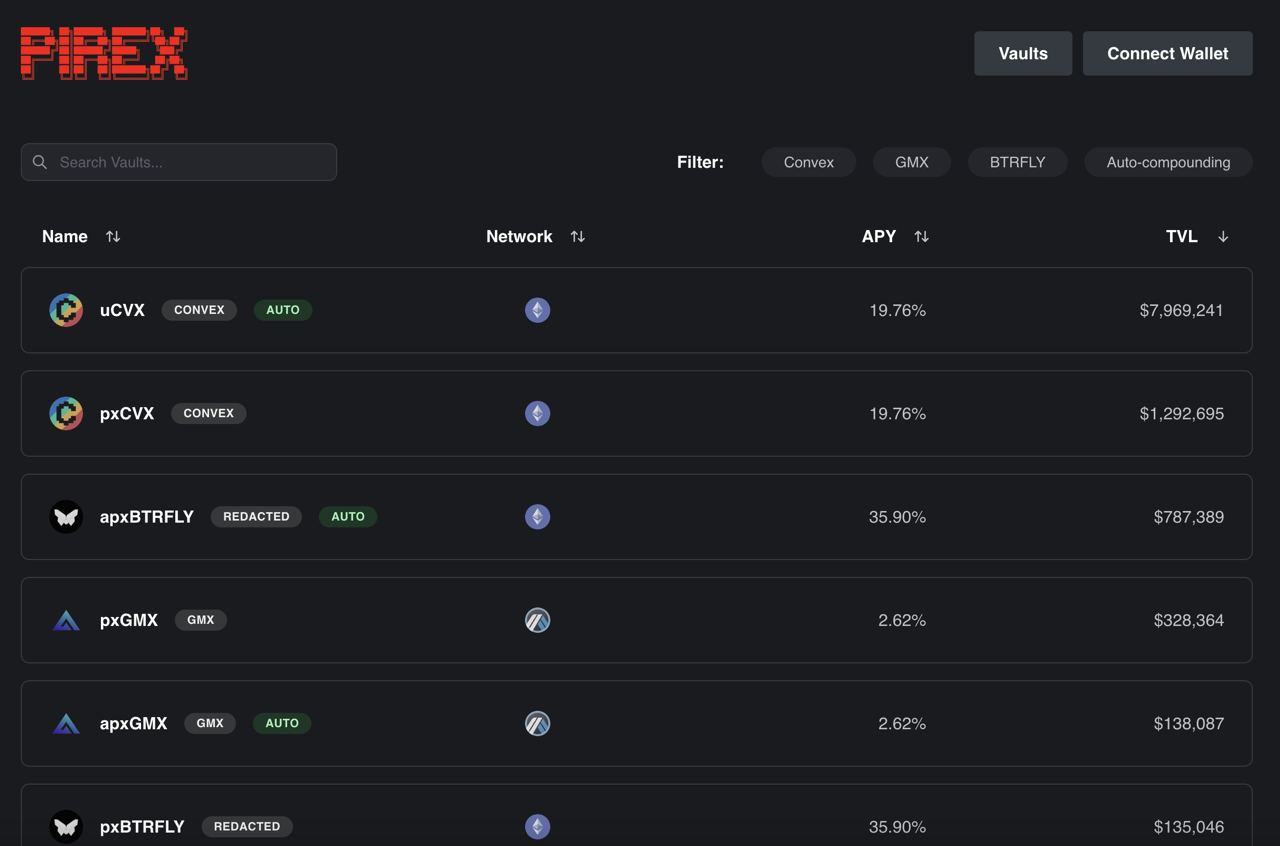
Task: Focus the Search Vaults input field
Action: pos(190,162)
